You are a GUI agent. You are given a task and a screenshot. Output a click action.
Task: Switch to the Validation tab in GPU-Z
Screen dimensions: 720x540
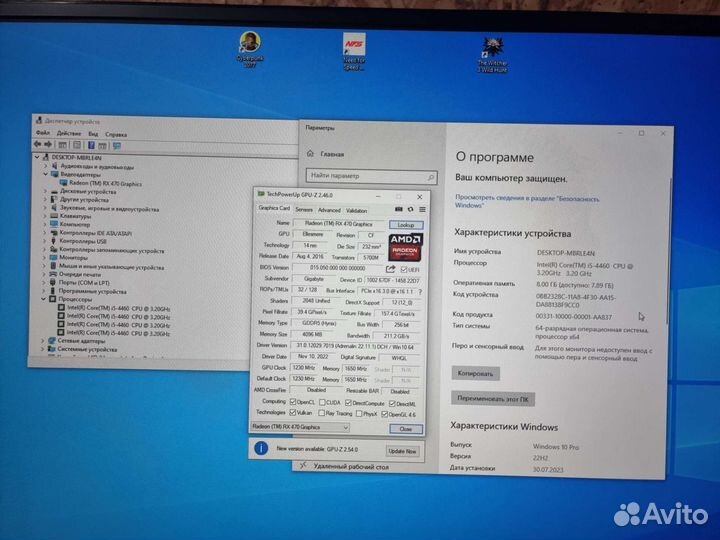pos(356,210)
